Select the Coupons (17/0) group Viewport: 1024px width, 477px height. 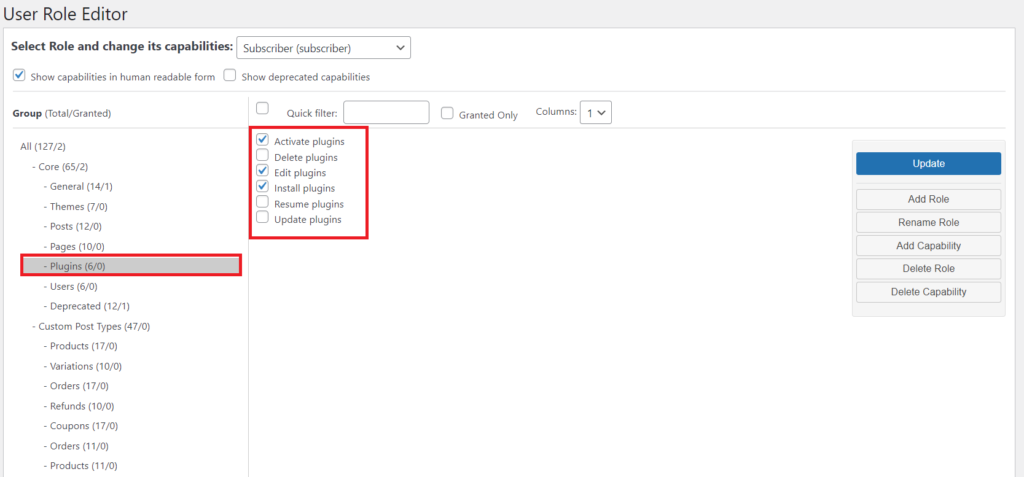(x=79, y=426)
